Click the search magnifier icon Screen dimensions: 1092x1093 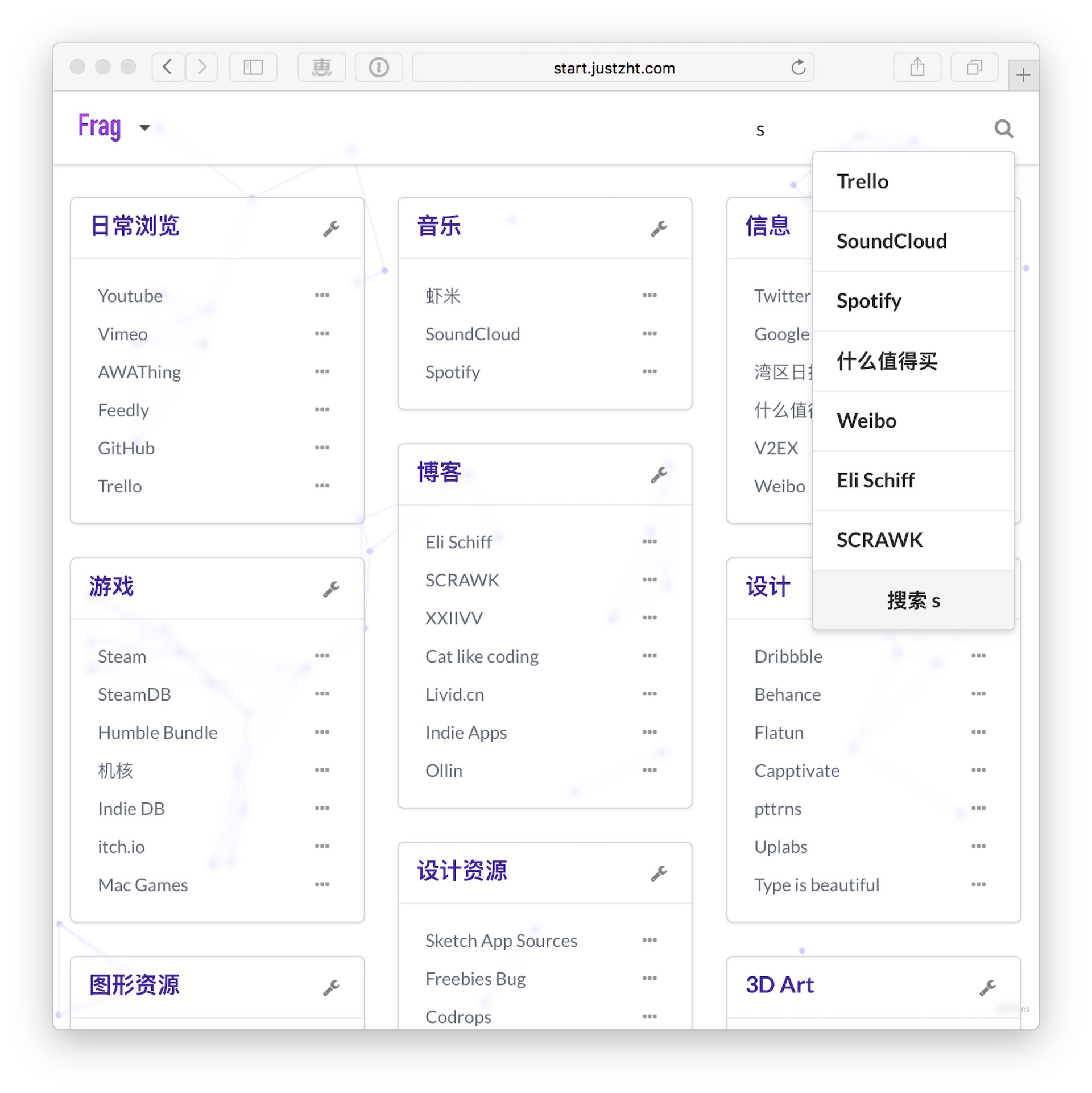click(1004, 129)
